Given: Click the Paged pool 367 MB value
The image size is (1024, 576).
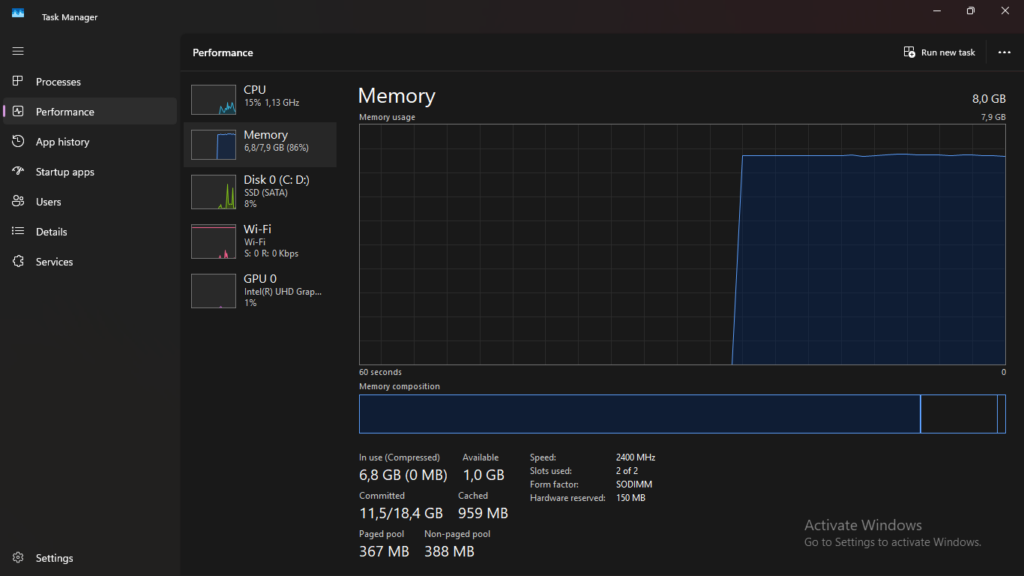Looking at the screenshot, I should point(384,551).
